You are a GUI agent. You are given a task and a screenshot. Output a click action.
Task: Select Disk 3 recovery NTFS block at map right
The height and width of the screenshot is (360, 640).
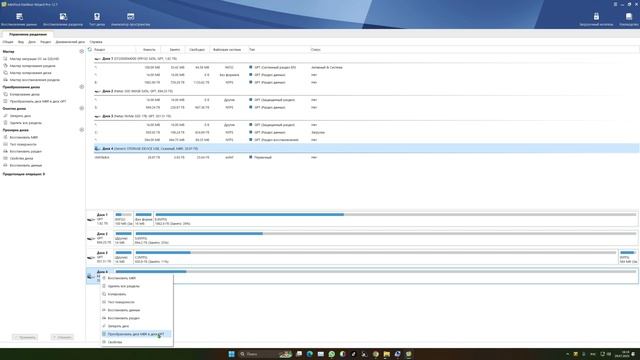coord(628,257)
